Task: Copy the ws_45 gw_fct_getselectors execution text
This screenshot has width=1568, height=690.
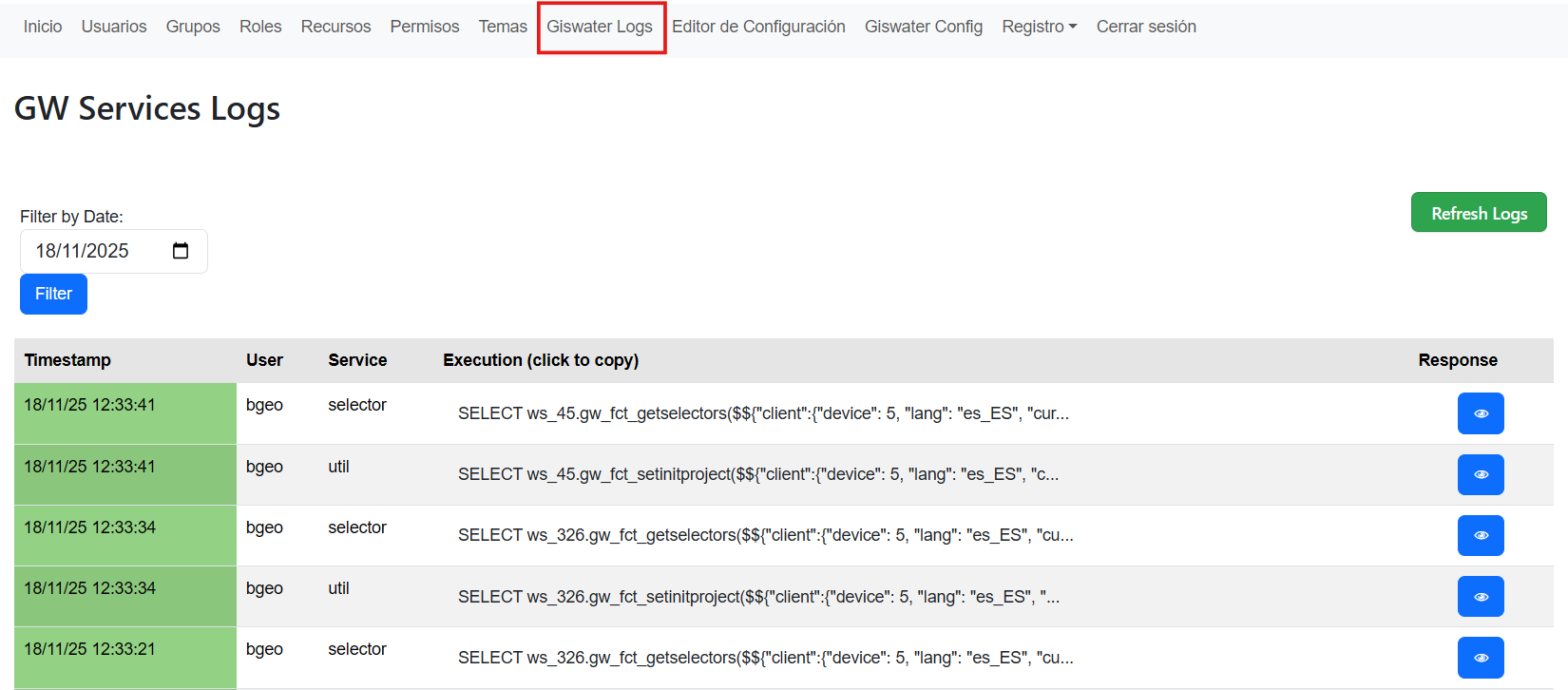Action: pyautogui.click(x=763, y=413)
